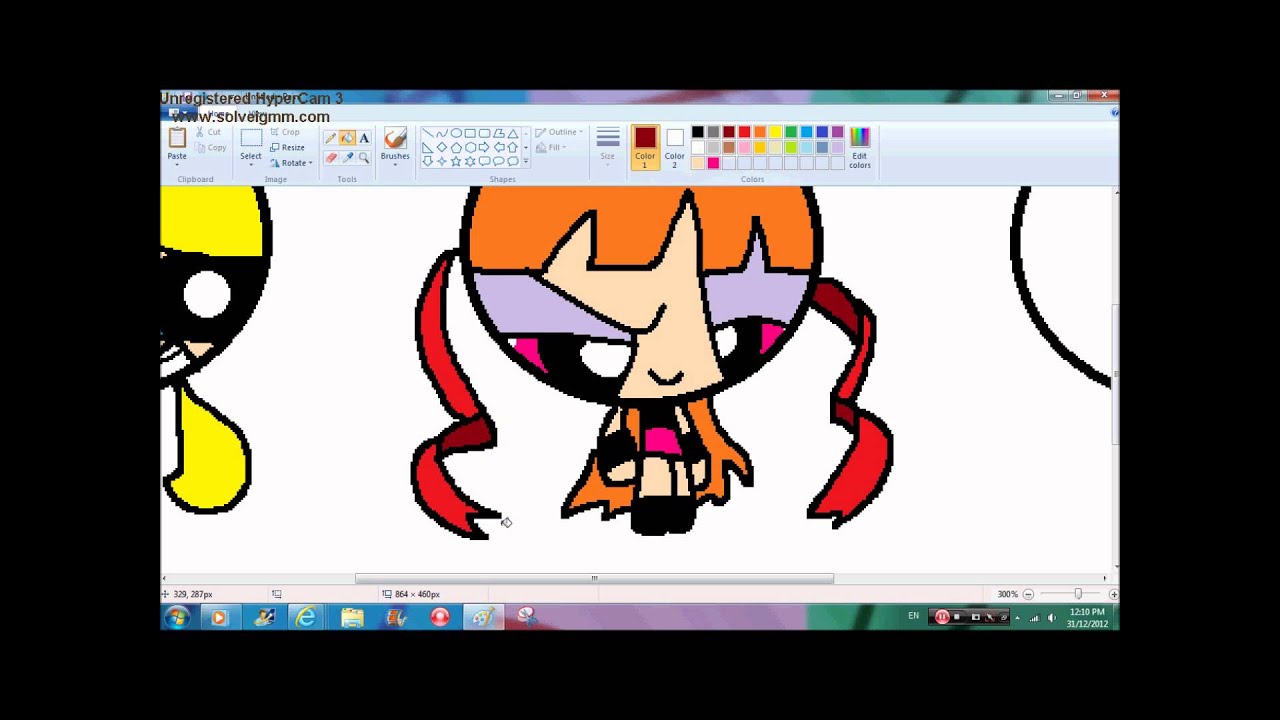Choose the Down arrow shape
Screen dimensions: 1280x720
click(428, 161)
